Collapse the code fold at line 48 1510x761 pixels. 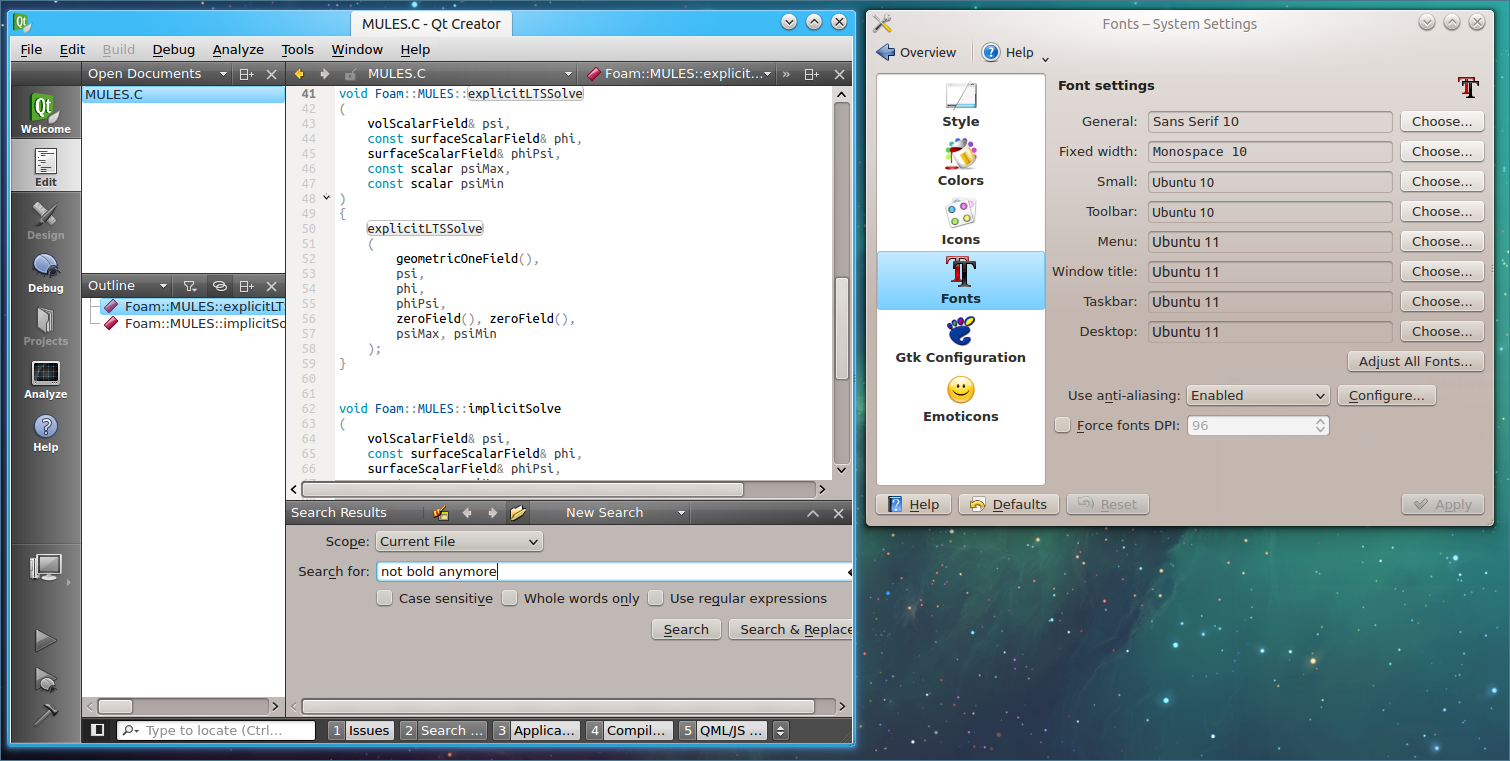(327, 198)
